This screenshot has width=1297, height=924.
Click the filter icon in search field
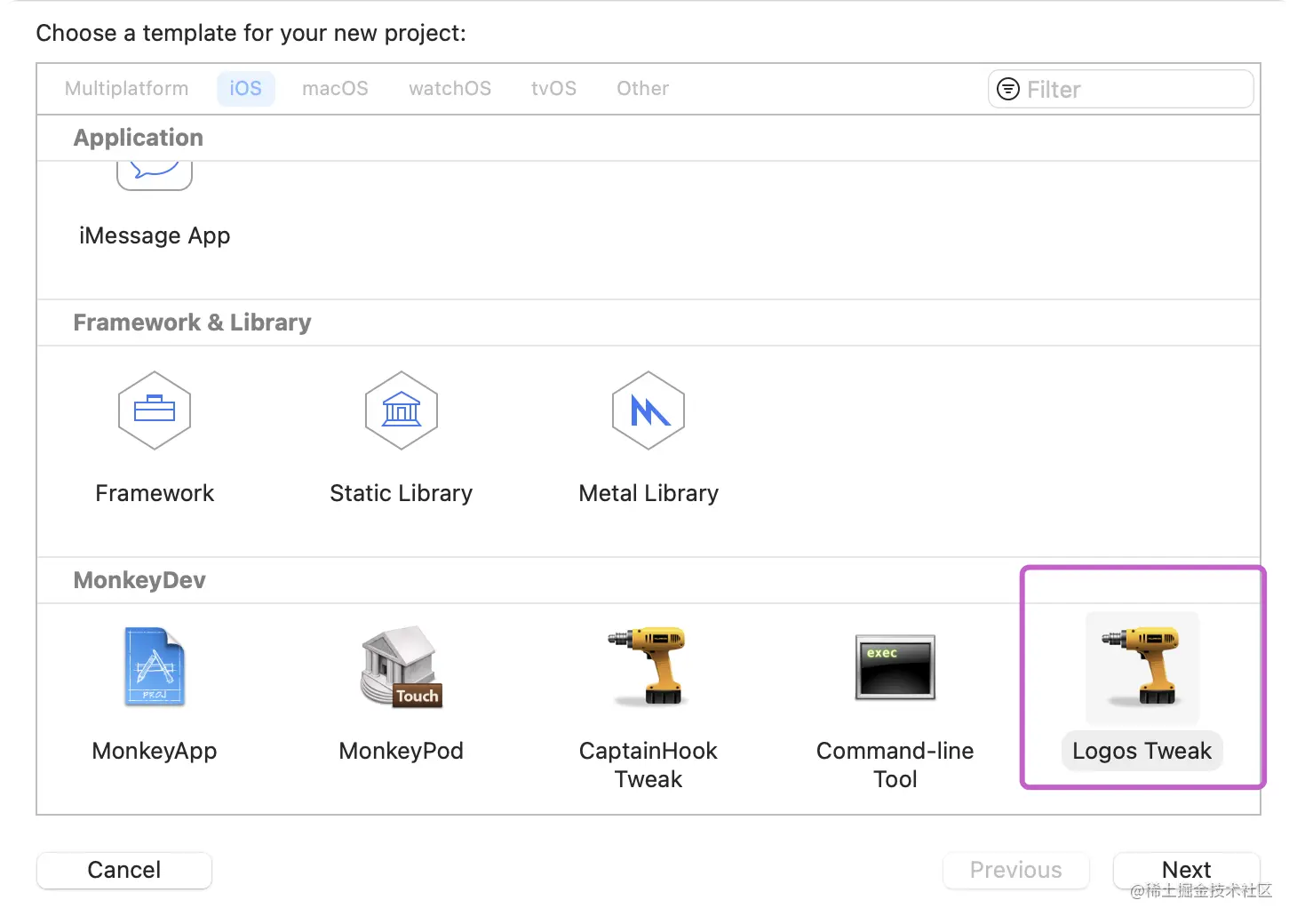tap(1008, 89)
